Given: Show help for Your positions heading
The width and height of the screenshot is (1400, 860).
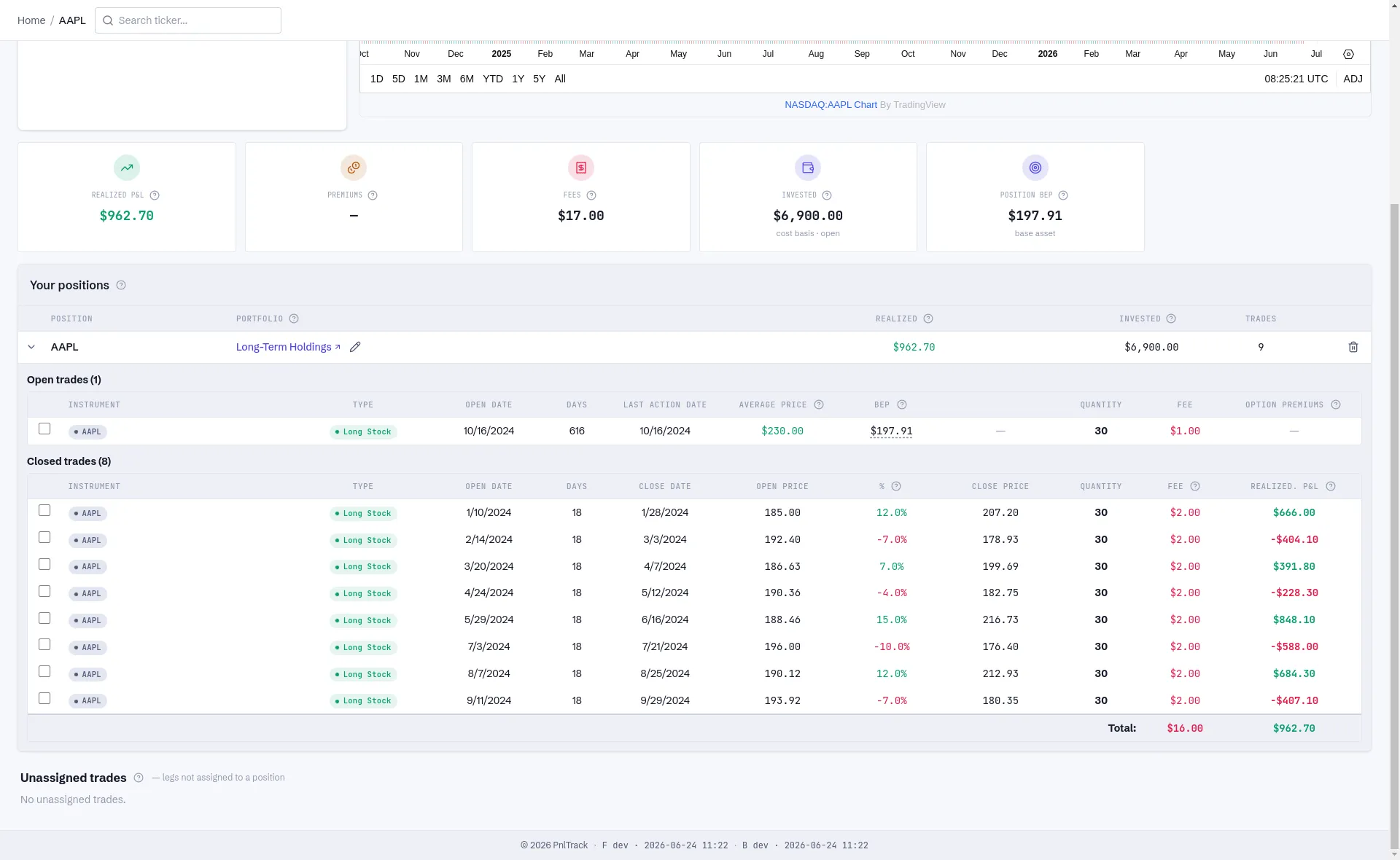Looking at the screenshot, I should [121, 285].
